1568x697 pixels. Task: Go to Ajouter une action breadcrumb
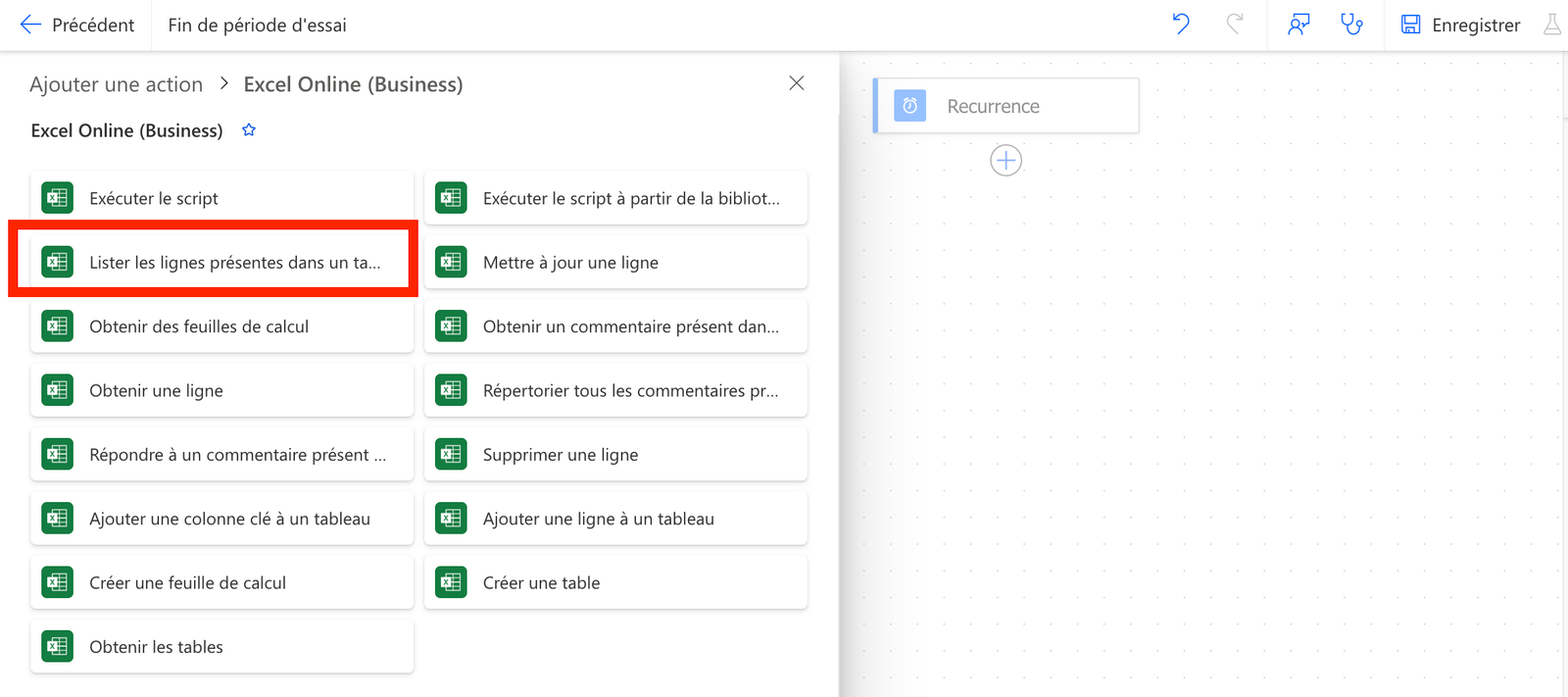[x=117, y=84]
